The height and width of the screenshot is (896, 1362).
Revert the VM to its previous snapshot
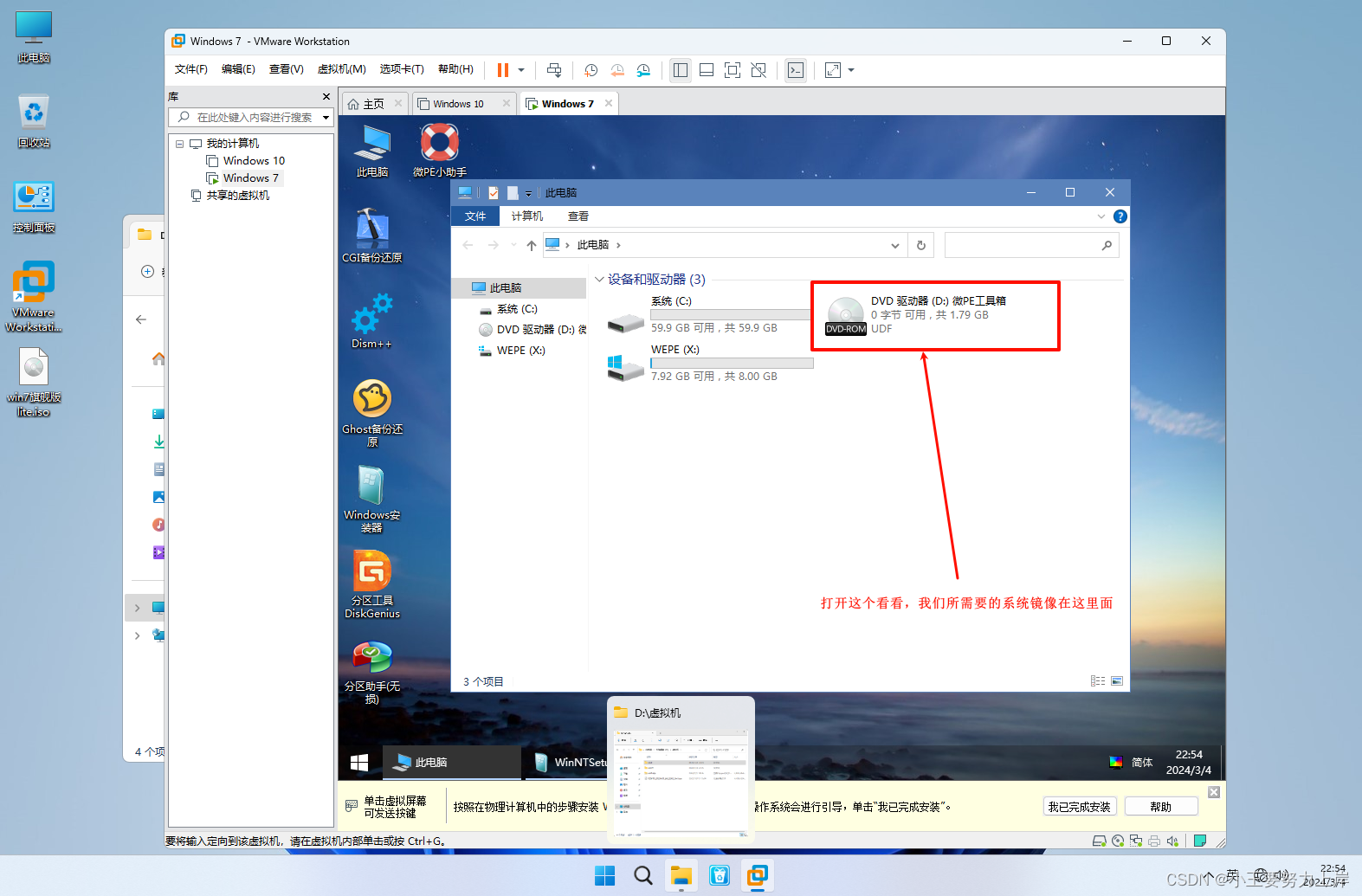point(617,70)
